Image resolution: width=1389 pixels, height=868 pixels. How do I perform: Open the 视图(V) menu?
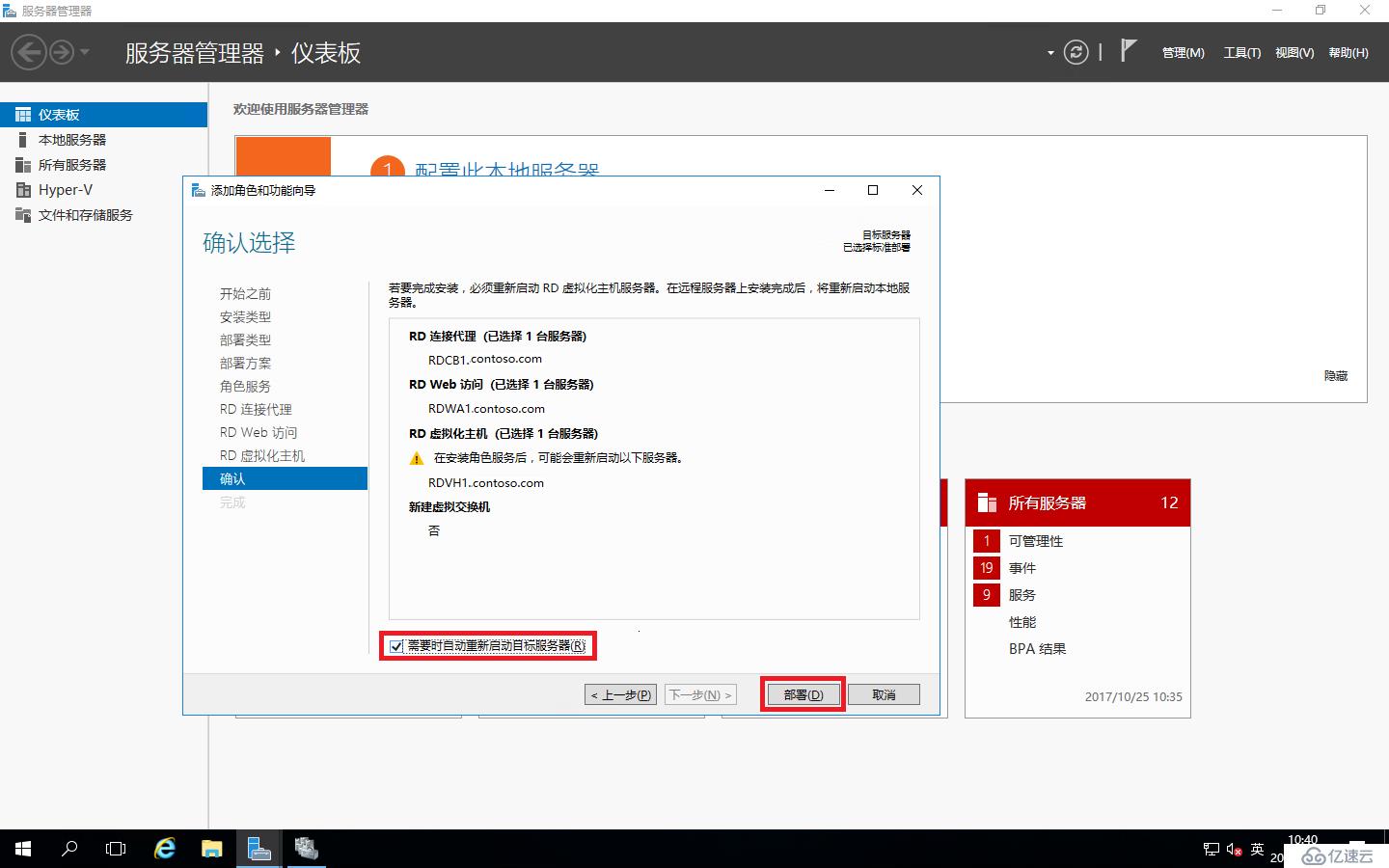coord(1294,53)
